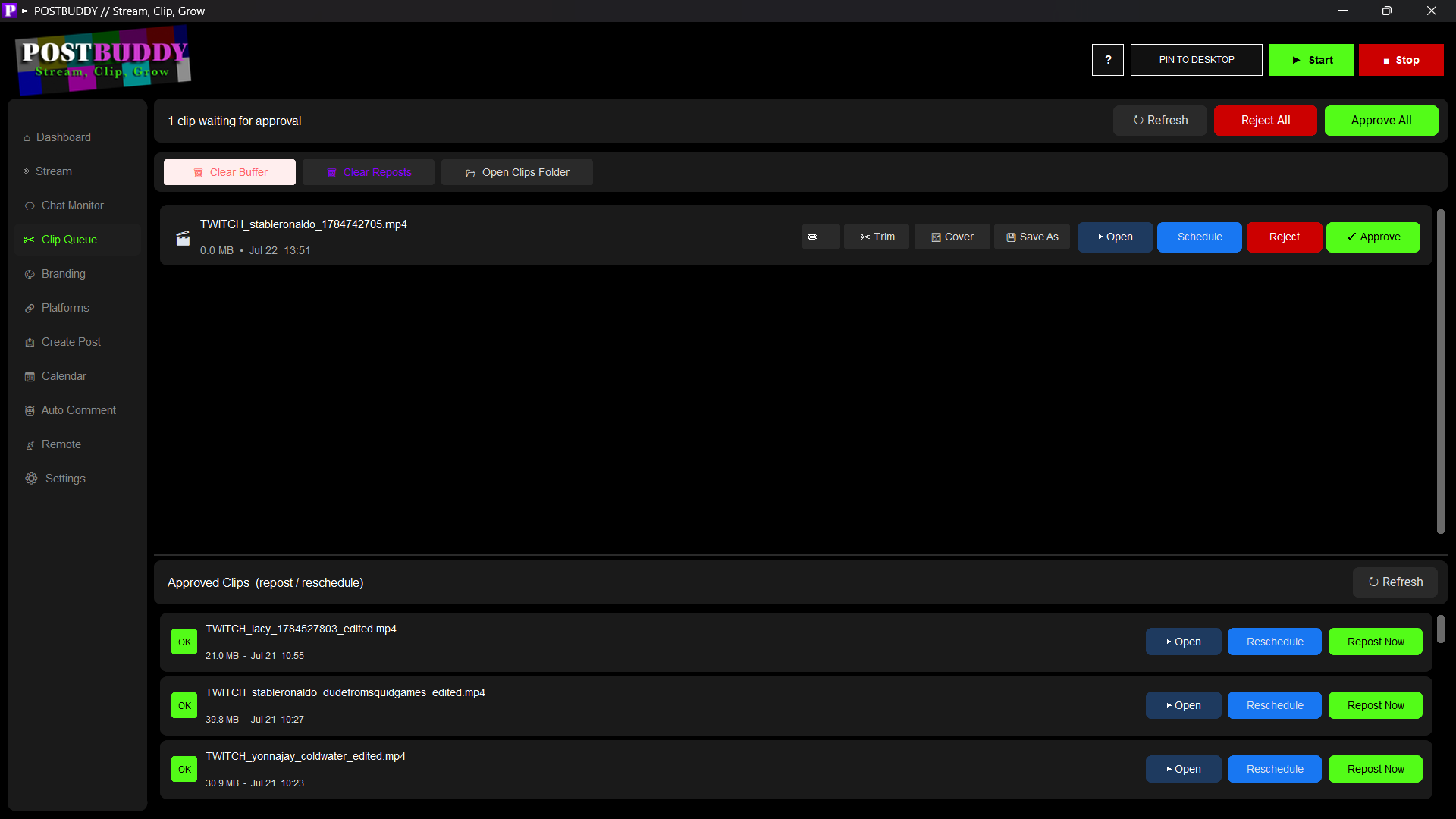Open Chat Monitor from sidebar

pyautogui.click(x=77, y=206)
